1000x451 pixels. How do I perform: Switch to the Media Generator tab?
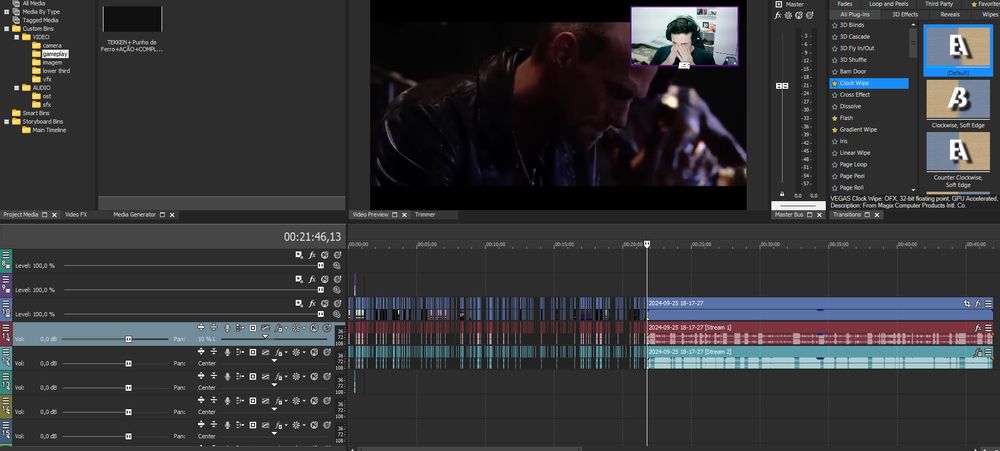[x=135, y=215]
